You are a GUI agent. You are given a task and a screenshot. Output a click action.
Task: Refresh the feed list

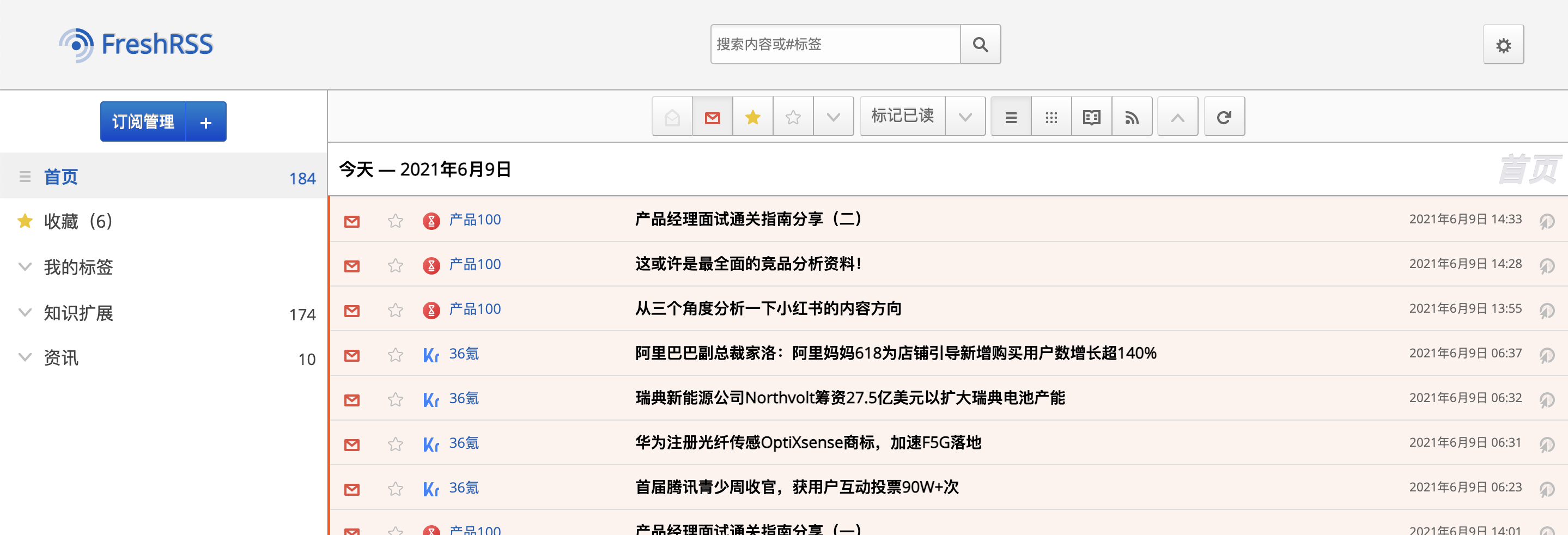[1224, 116]
